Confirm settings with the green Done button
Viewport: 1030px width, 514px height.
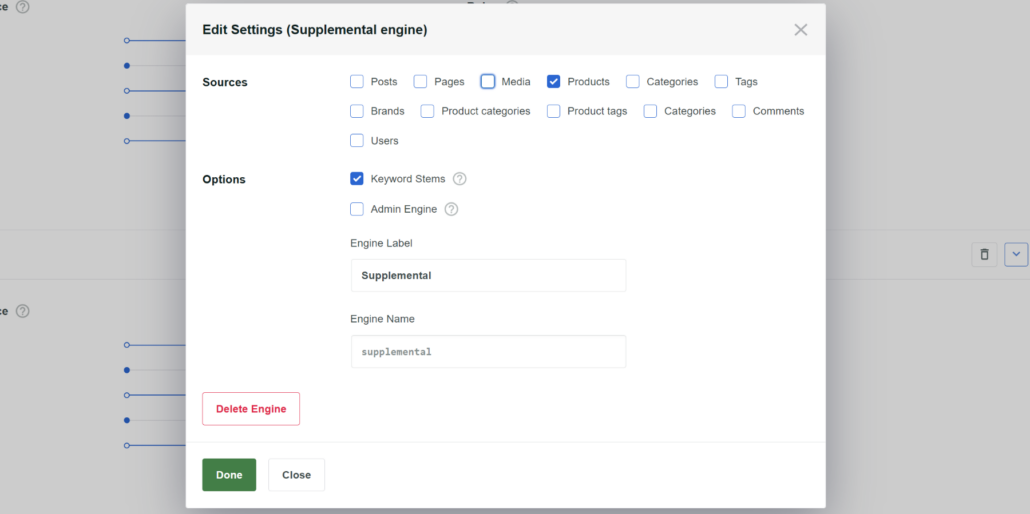tap(229, 475)
